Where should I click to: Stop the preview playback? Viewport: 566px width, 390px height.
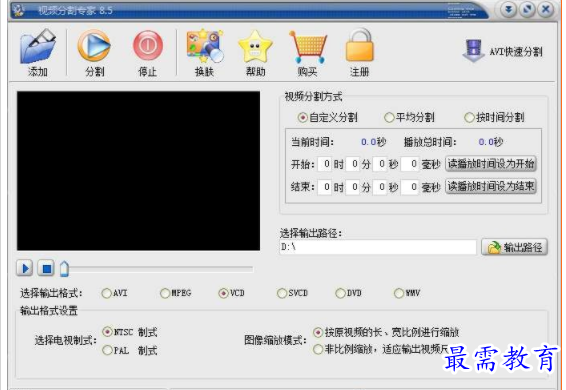coord(46,268)
